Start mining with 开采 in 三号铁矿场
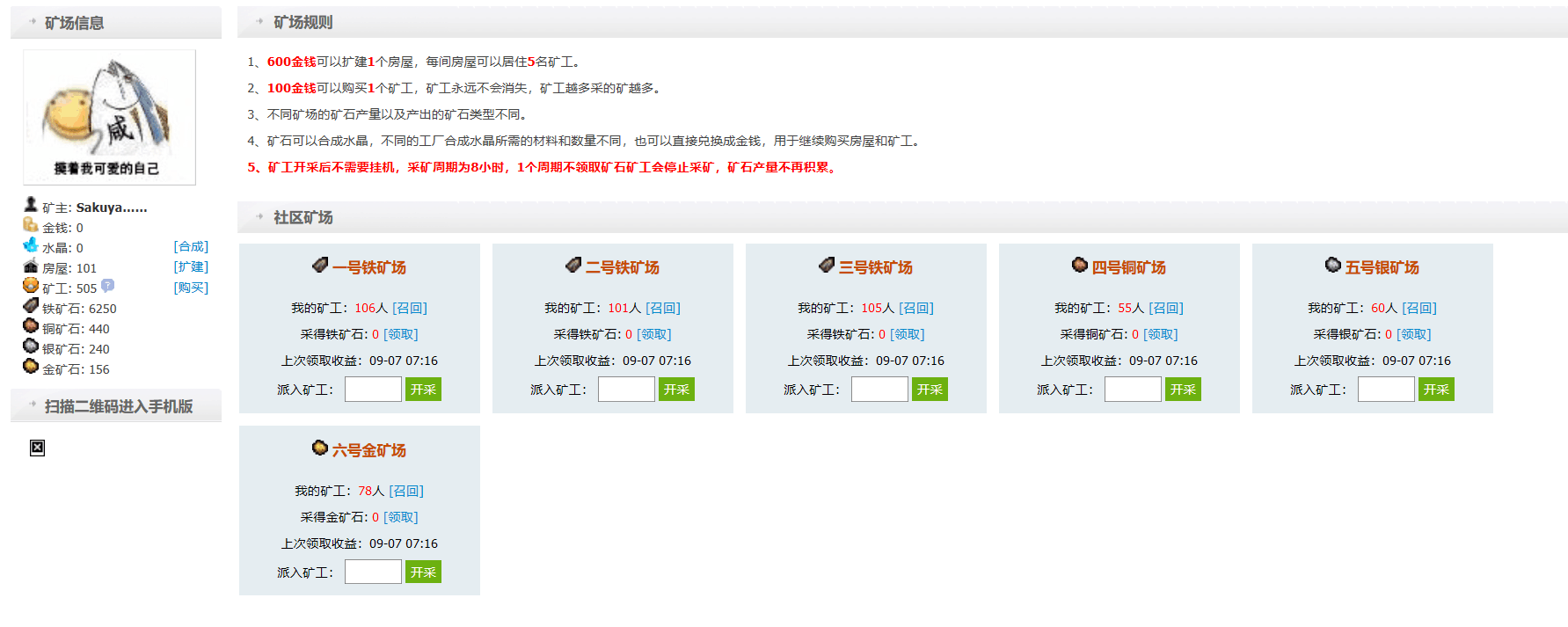The width and height of the screenshot is (1568, 627). click(930, 390)
